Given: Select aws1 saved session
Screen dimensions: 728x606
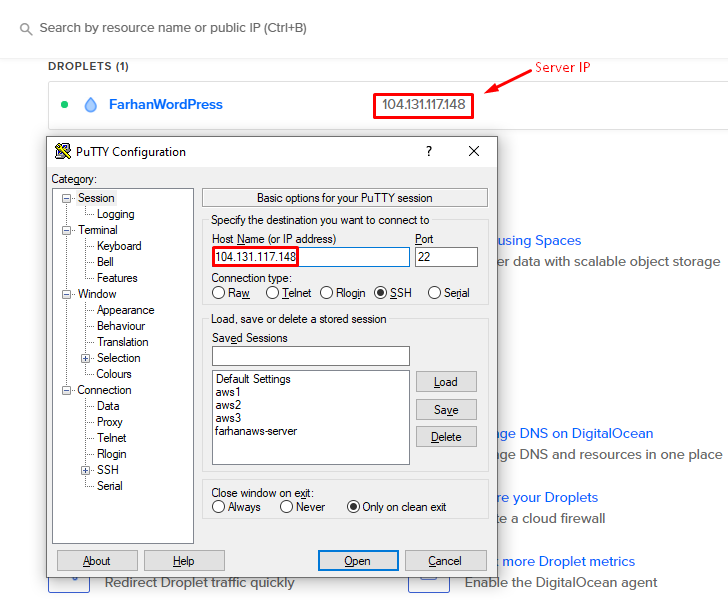Looking at the screenshot, I should point(228,392).
